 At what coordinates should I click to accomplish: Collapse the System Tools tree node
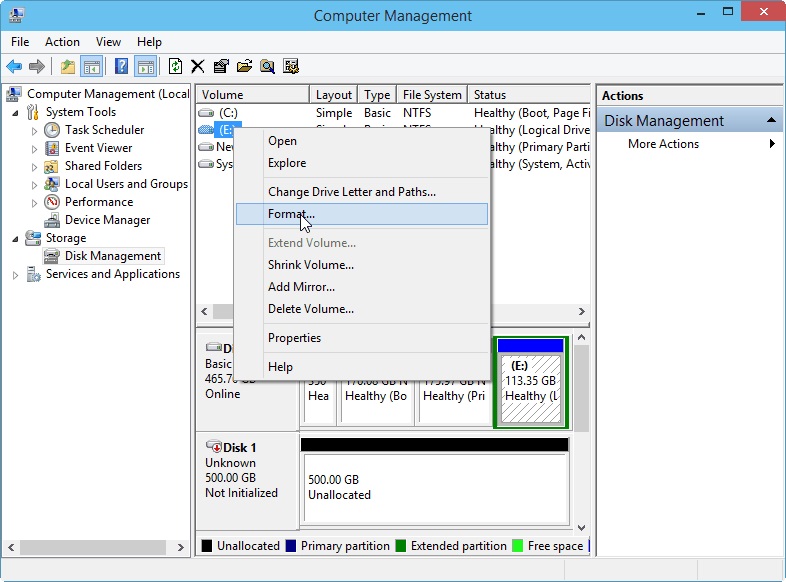pyautogui.click(x=16, y=113)
